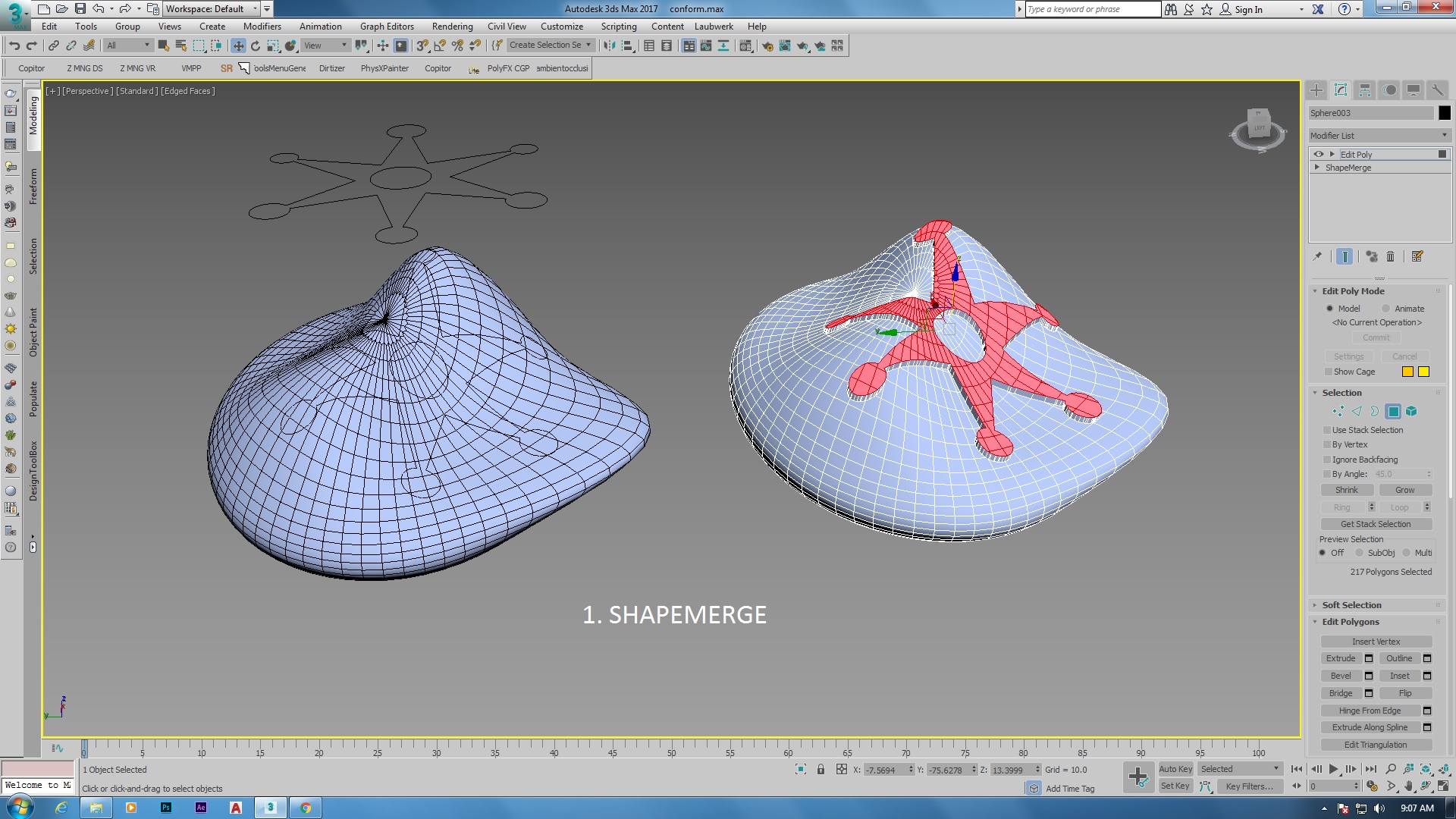The image size is (1456, 819).
Task: Open the Hierarchy command panel tab
Action: 1365,90
